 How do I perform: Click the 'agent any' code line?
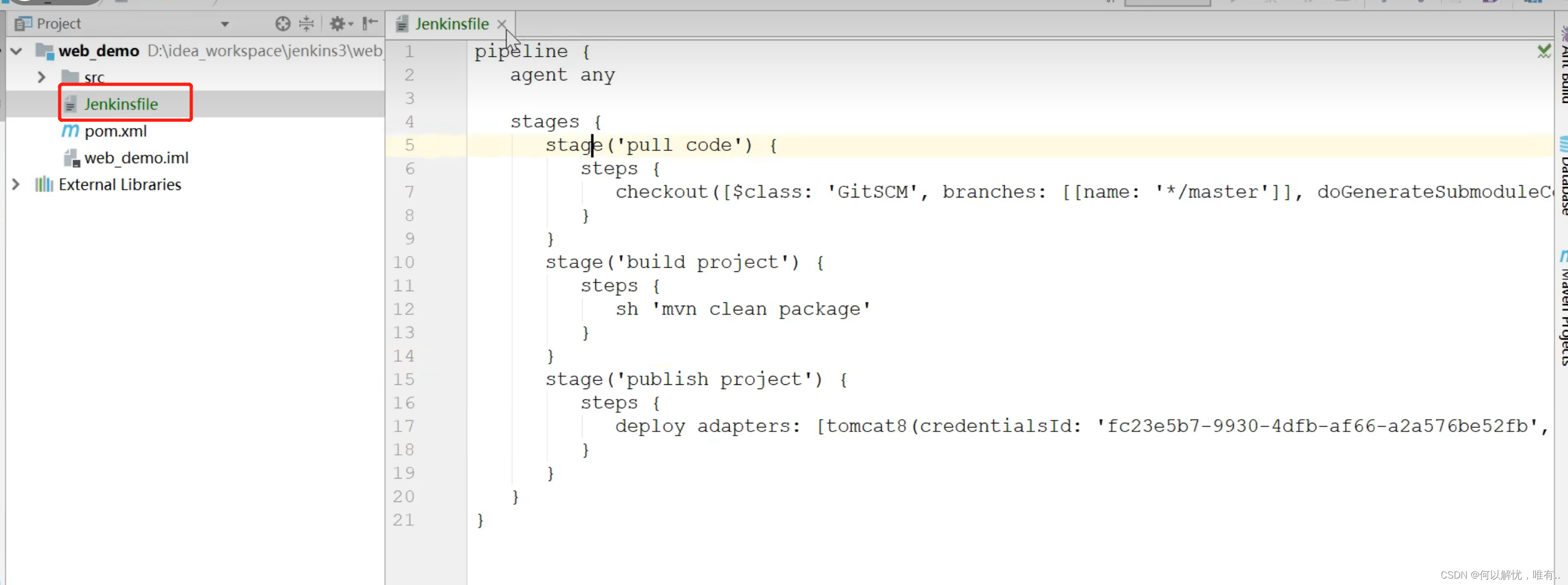click(x=562, y=75)
